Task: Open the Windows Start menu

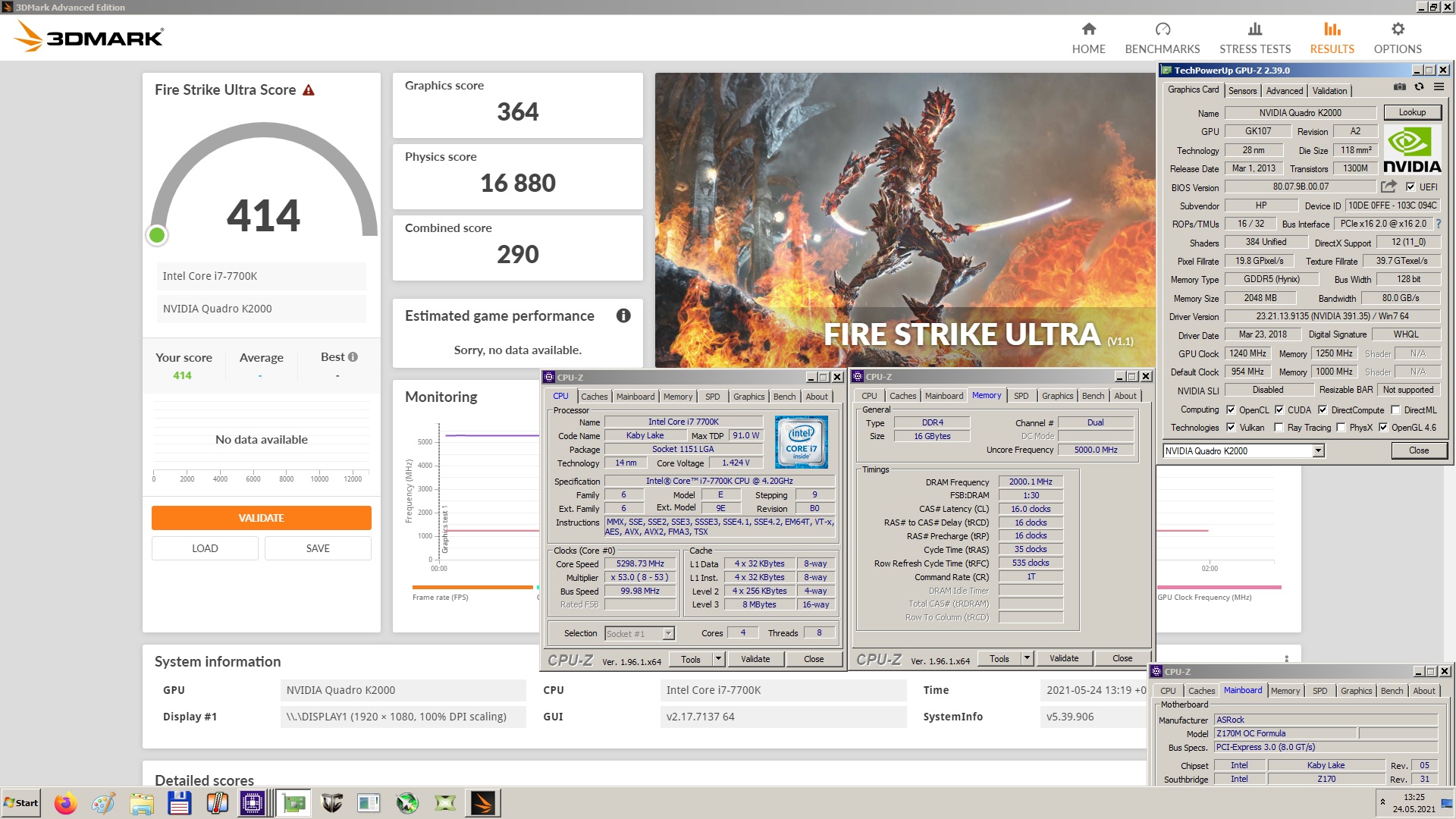Action: click(x=20, y=803)
